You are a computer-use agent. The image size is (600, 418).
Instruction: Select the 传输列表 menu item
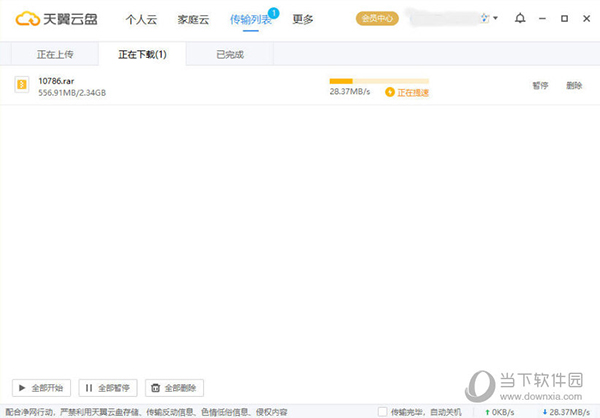point(251,20)
